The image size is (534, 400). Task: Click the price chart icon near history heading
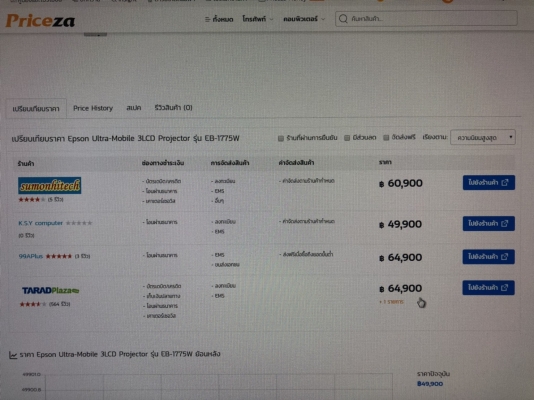coord(13,355)
